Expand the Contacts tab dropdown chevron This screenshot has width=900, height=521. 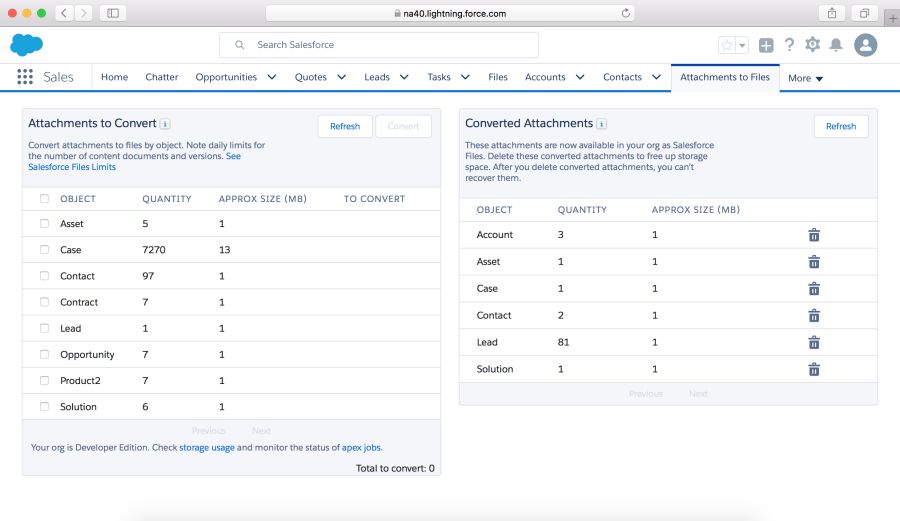(656, 77)
